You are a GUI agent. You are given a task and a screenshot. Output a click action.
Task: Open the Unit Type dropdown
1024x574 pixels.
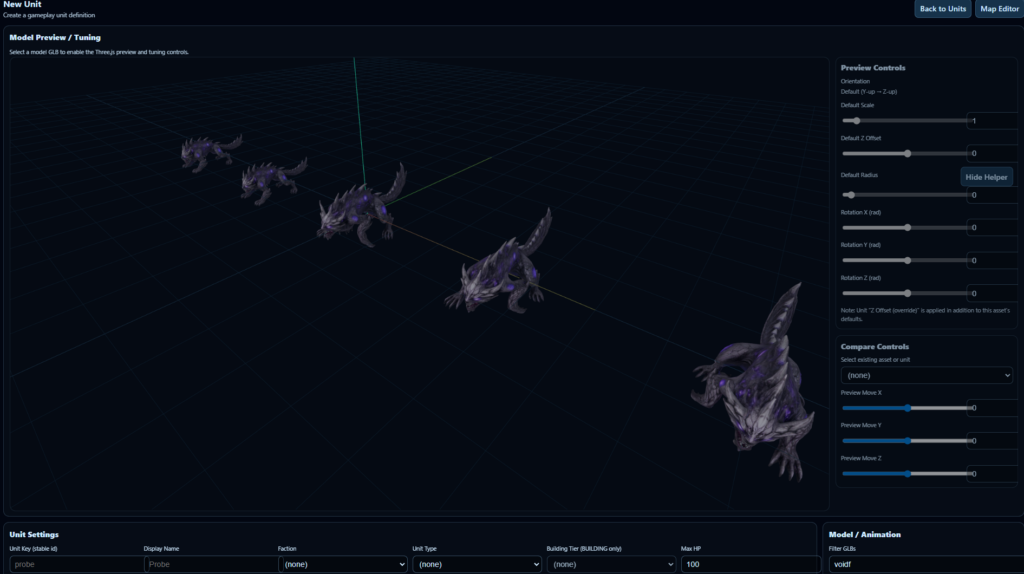point(476,564)
